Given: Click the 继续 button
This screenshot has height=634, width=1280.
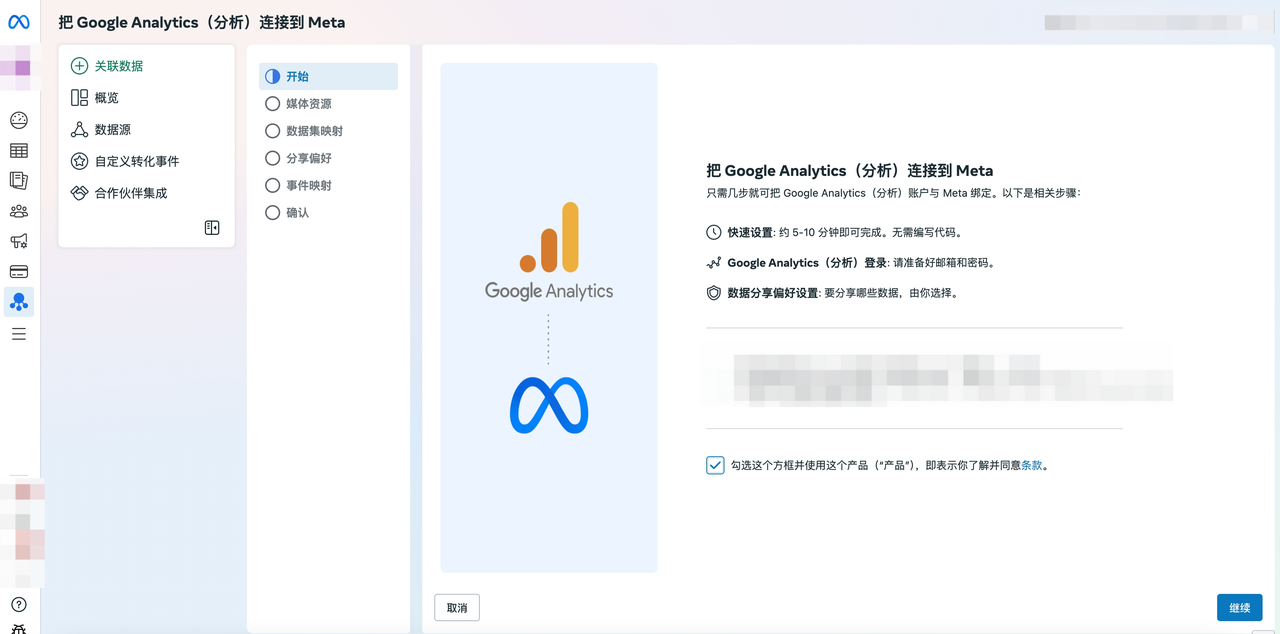Looking at the screenshot, I should click(1239, 608).
